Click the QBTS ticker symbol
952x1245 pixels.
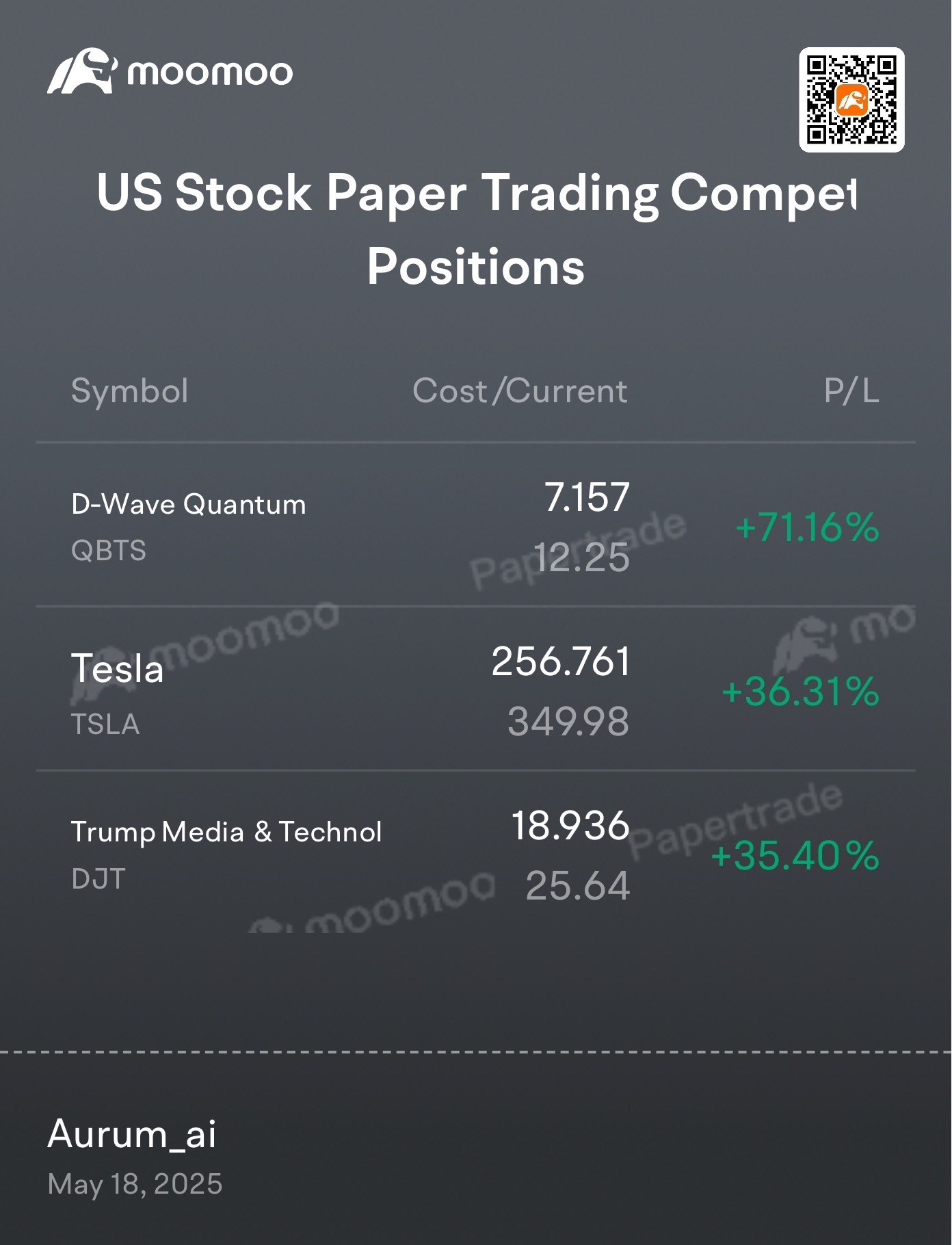click(109, 551)
